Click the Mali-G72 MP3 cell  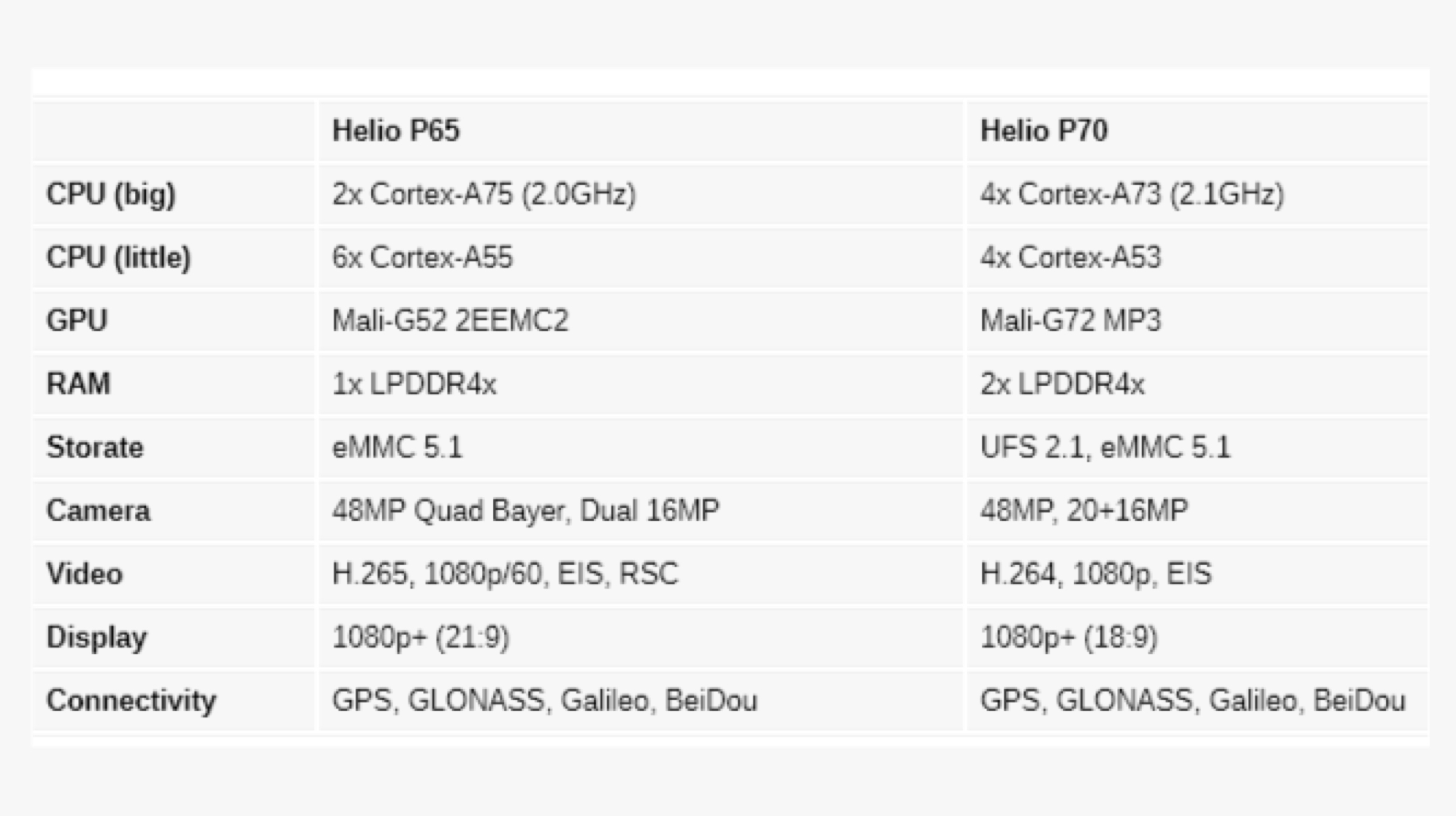(x=1071, y=321)
